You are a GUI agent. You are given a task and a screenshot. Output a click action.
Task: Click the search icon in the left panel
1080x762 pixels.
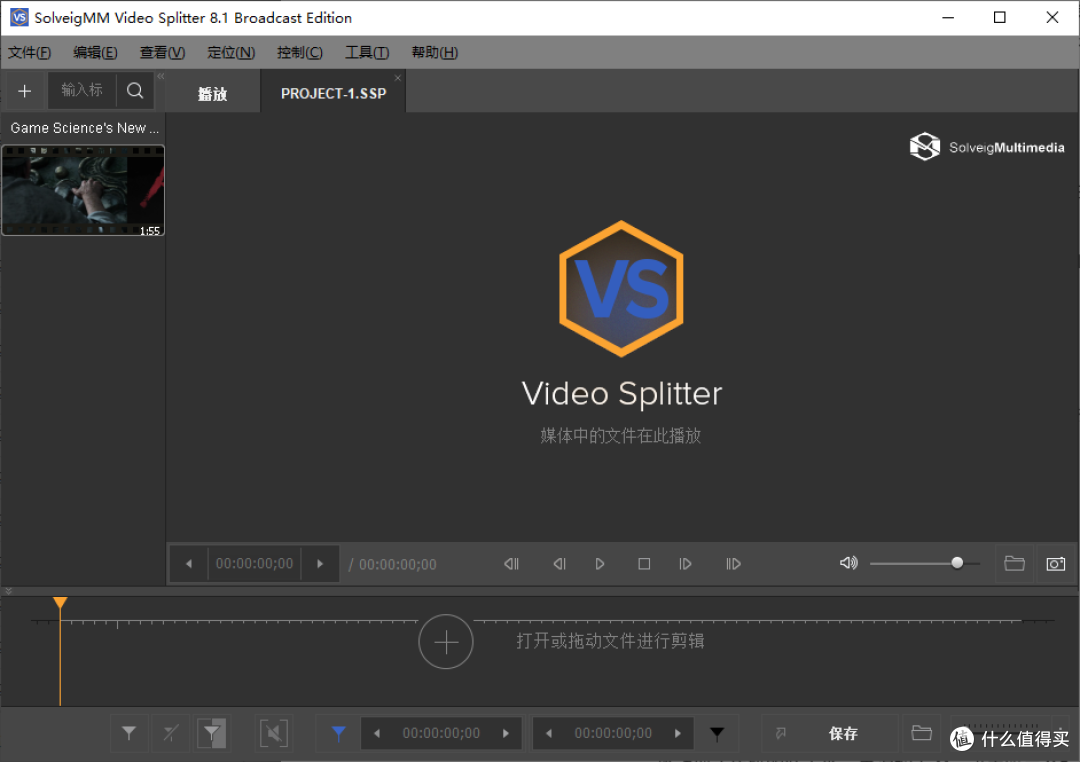tap(134, 90)
